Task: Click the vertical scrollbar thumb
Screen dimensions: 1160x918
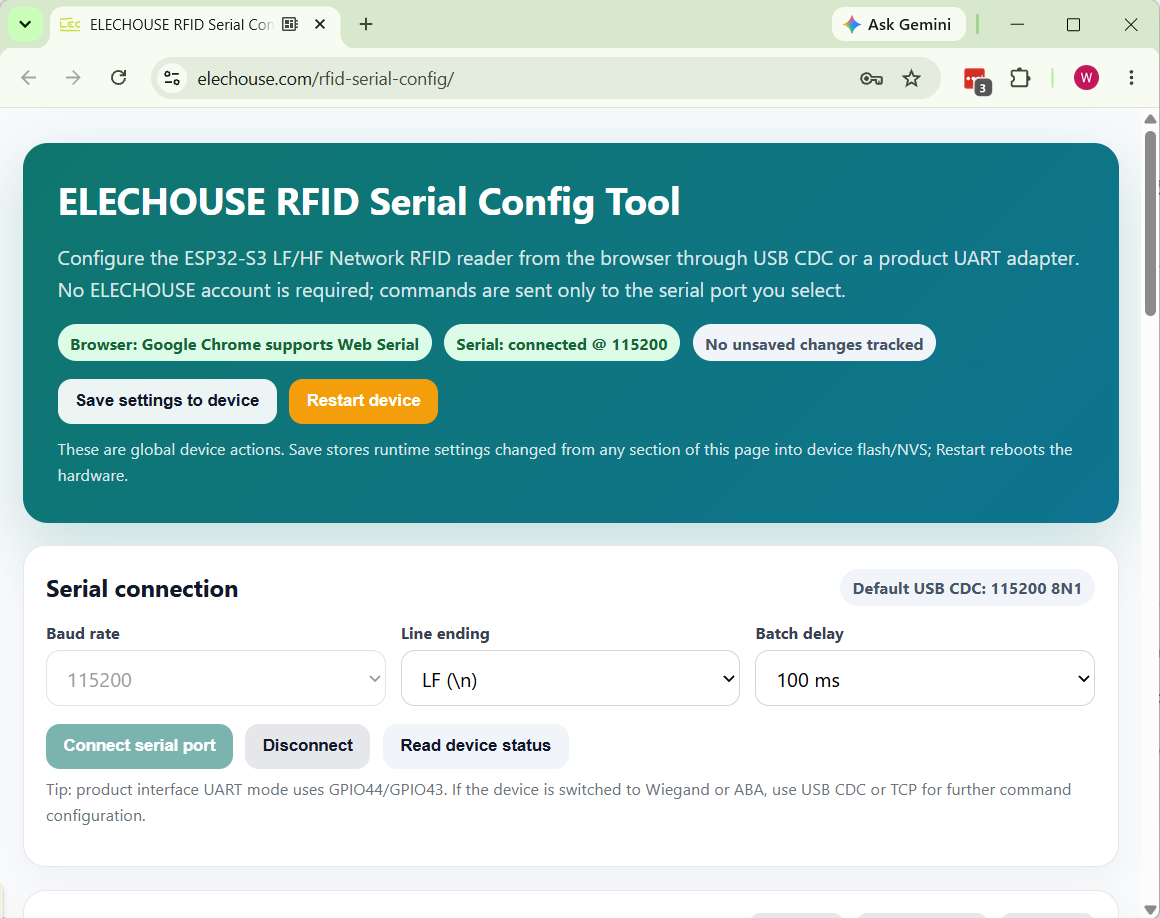Action: (1150, 223)
